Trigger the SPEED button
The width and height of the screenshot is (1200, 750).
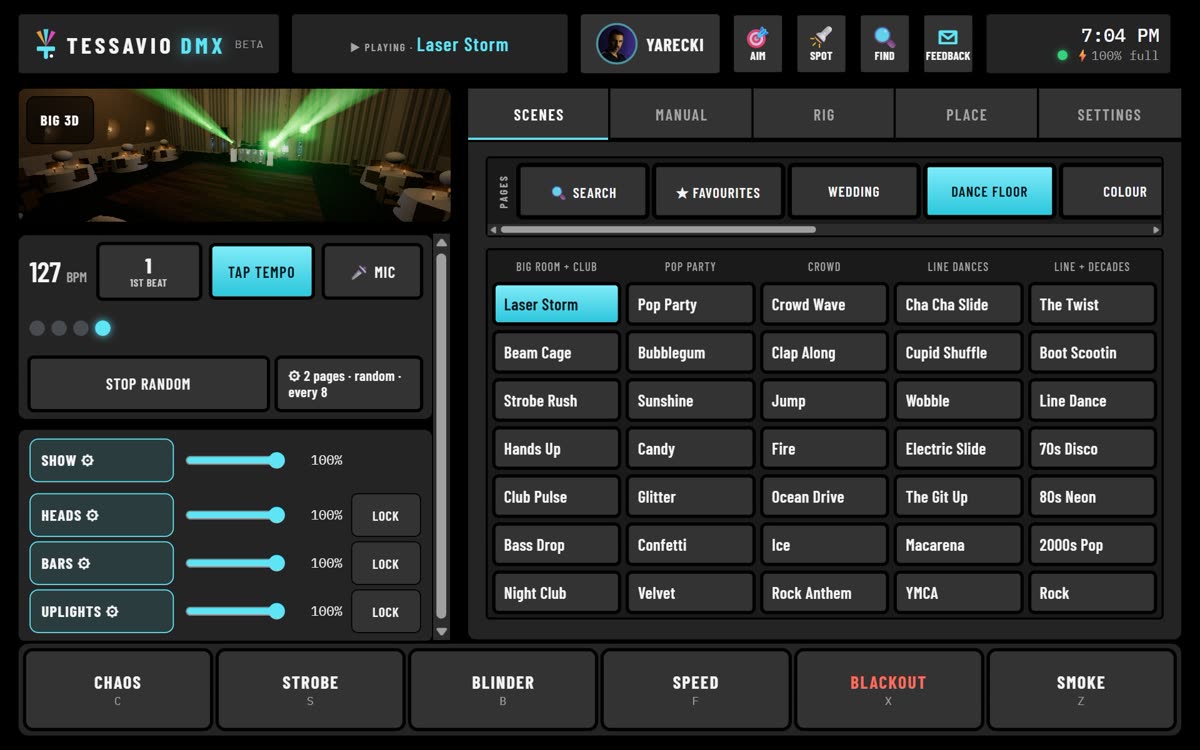pos(695,690)
